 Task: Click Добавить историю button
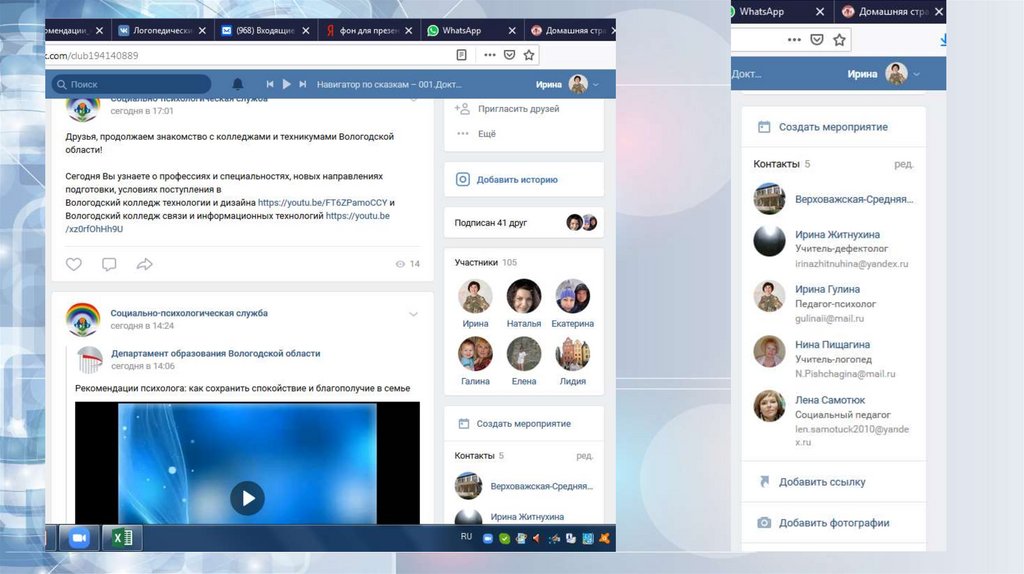[516, 180]
